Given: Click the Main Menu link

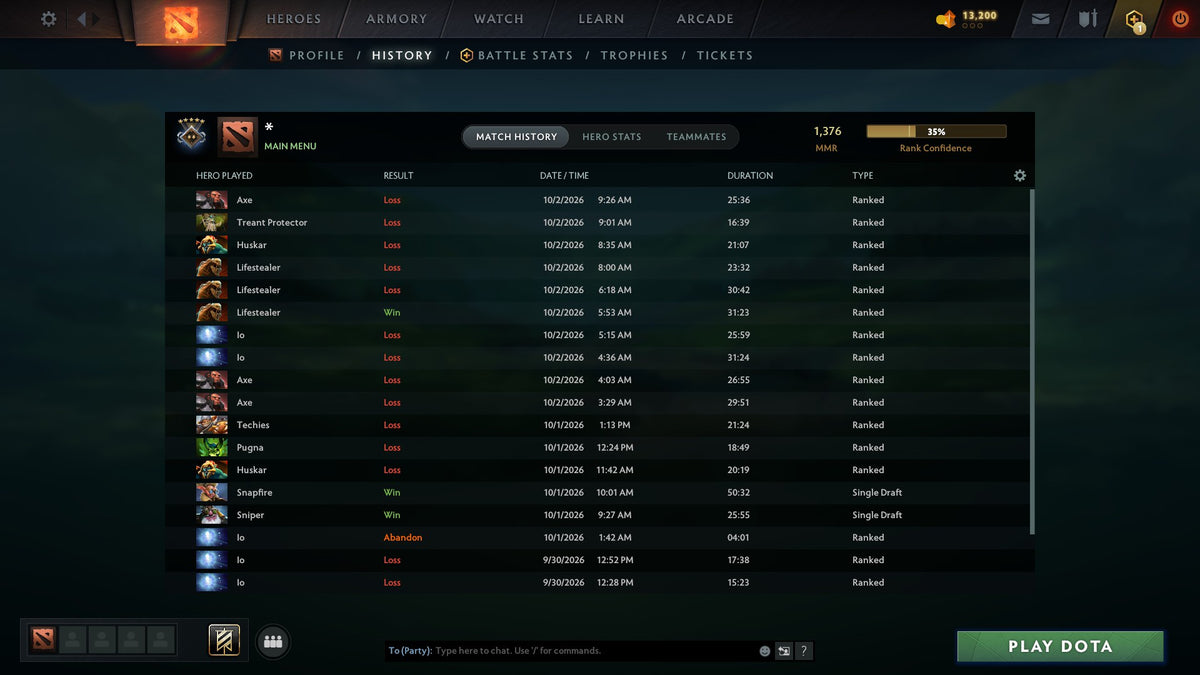Looking at the screenshot, I should 290,146.
